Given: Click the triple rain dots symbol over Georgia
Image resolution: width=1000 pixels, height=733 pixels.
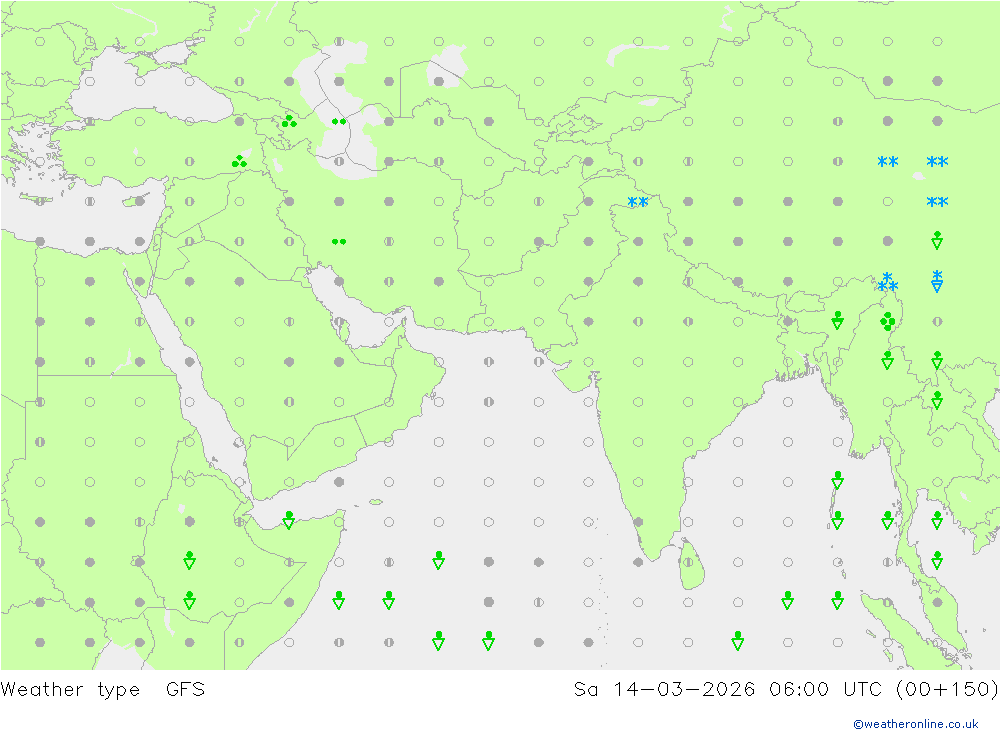Looking at the screenshot, I should tap(289, 121).
